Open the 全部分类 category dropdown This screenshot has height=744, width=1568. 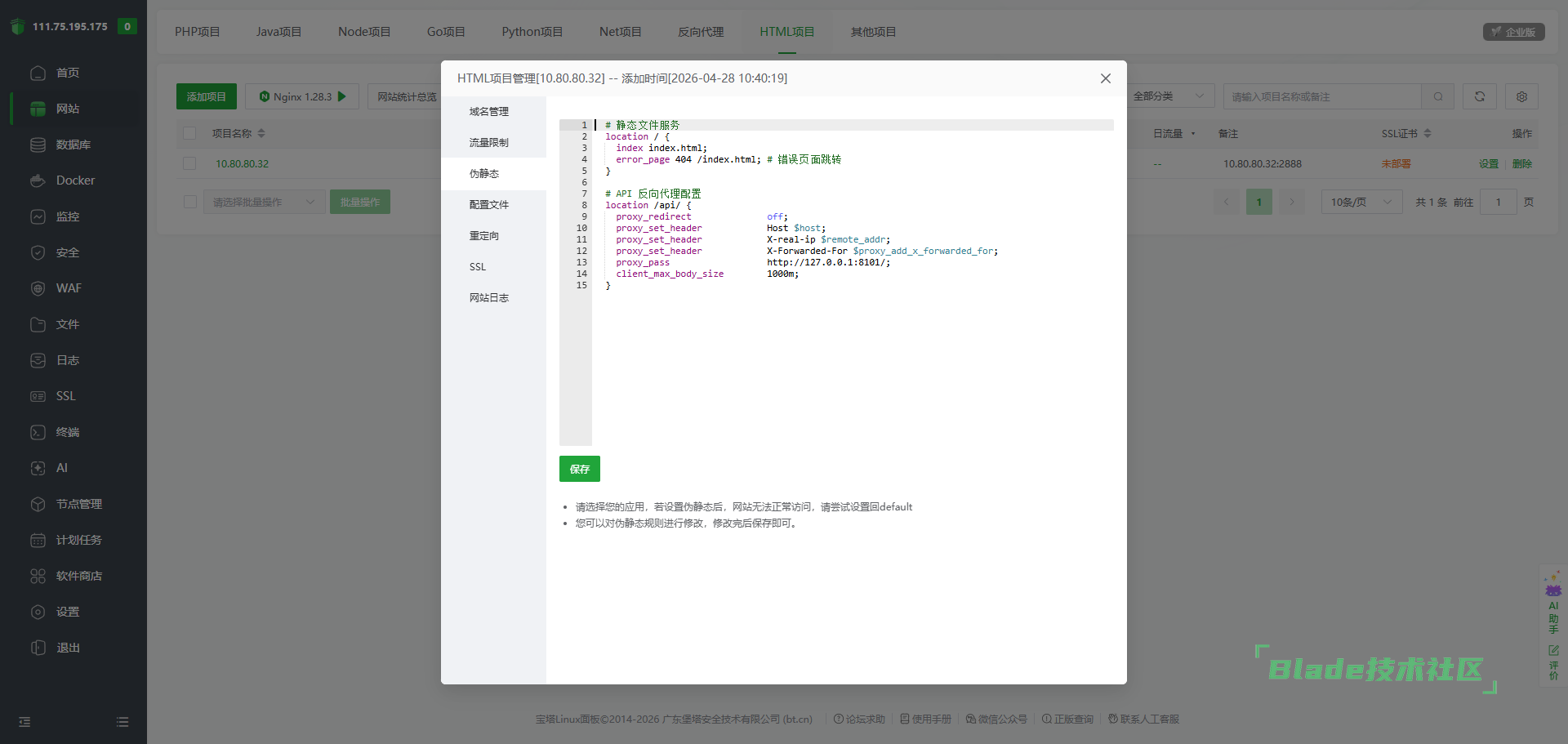[1168, 96]
